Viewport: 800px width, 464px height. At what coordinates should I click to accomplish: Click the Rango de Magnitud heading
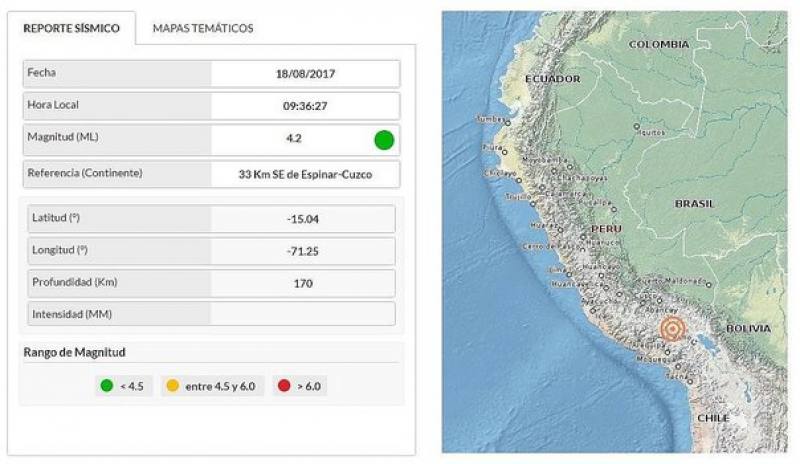coord(74,352)
